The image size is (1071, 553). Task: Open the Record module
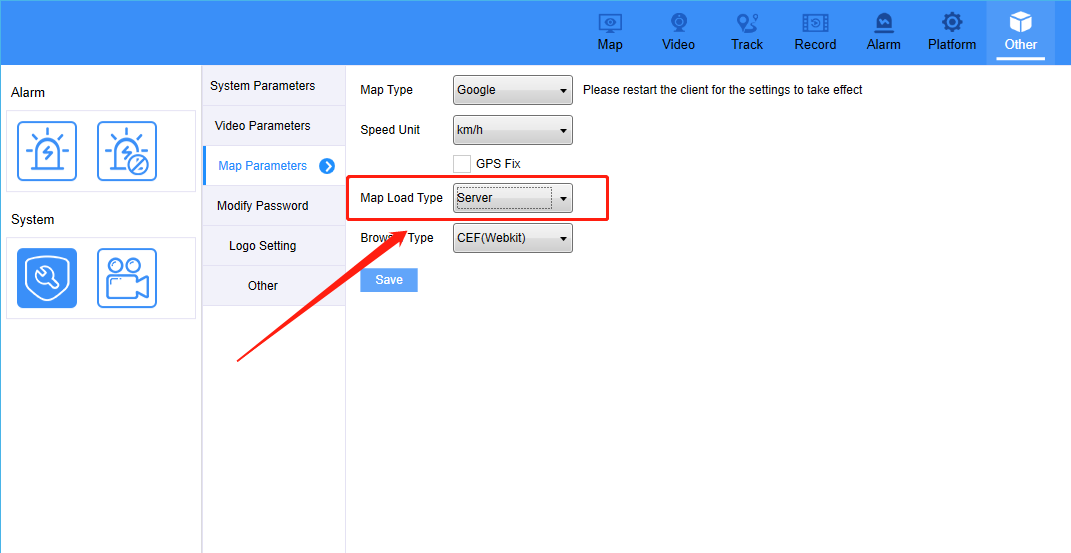[x=815, y=32]
